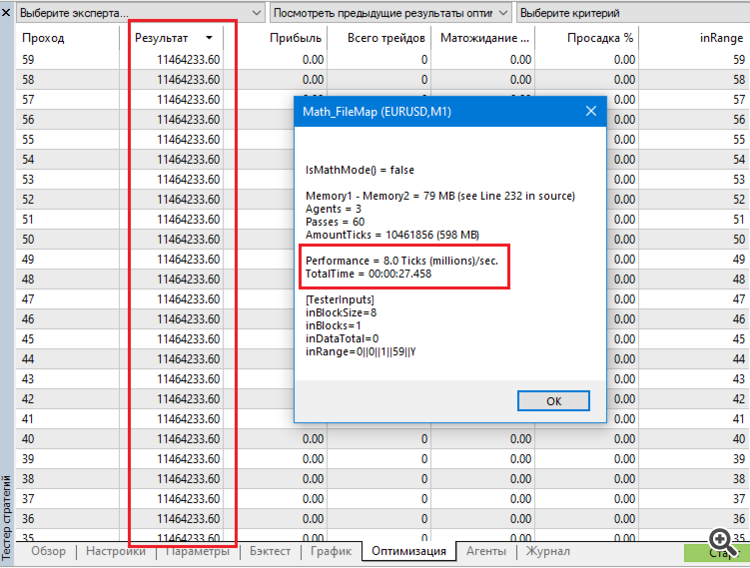This screenshot has height=568, width=750.
Task: Click 'inBlockSize=8' line in dialog
Action: 341,313
